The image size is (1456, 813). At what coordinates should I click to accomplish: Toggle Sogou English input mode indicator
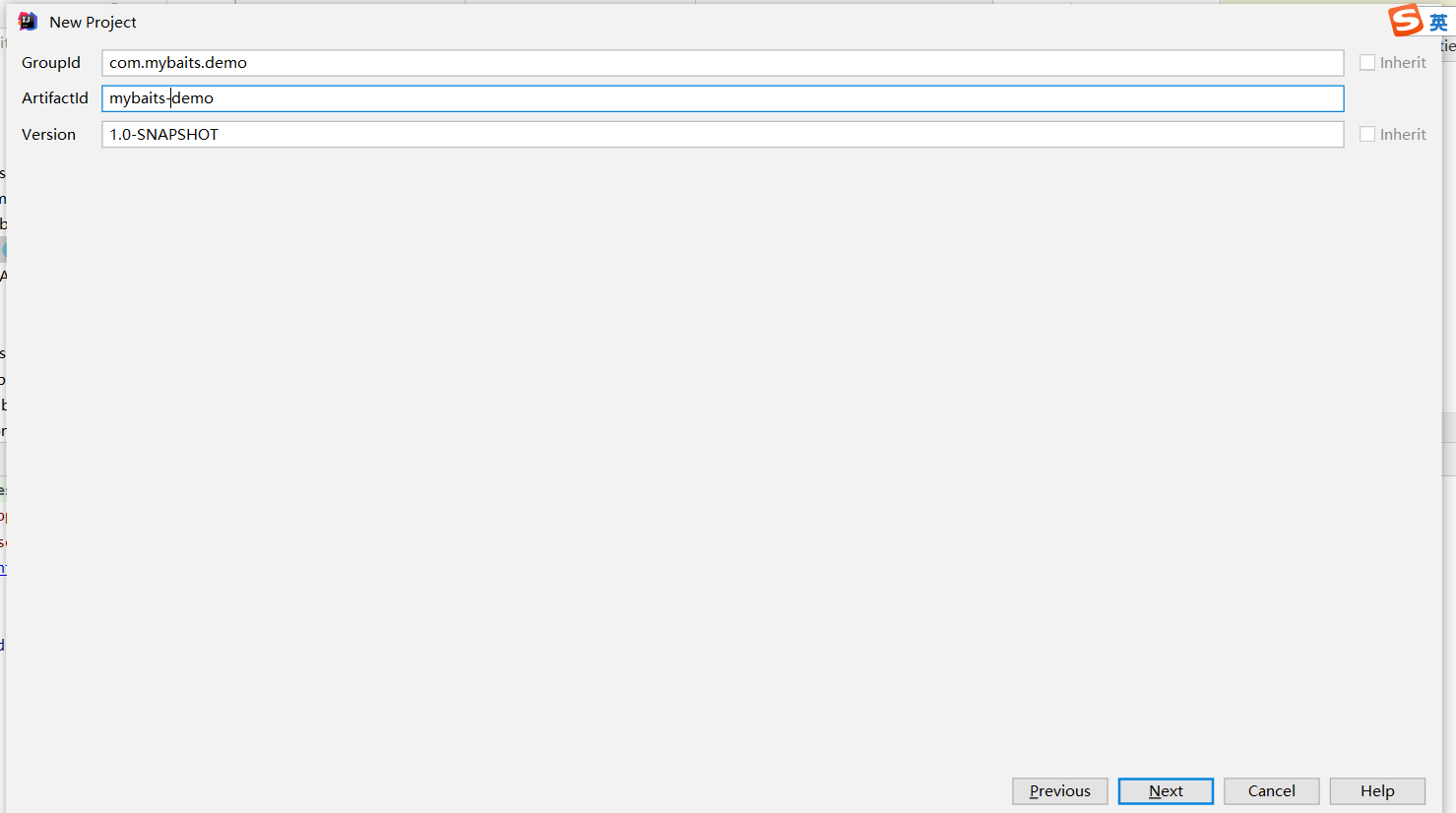point(1438,23)
